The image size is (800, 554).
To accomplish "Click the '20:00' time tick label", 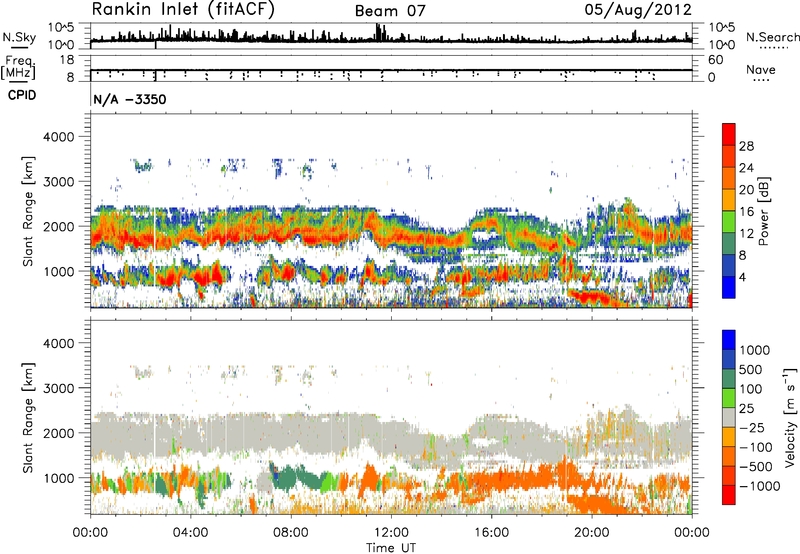I will [591, 533].
